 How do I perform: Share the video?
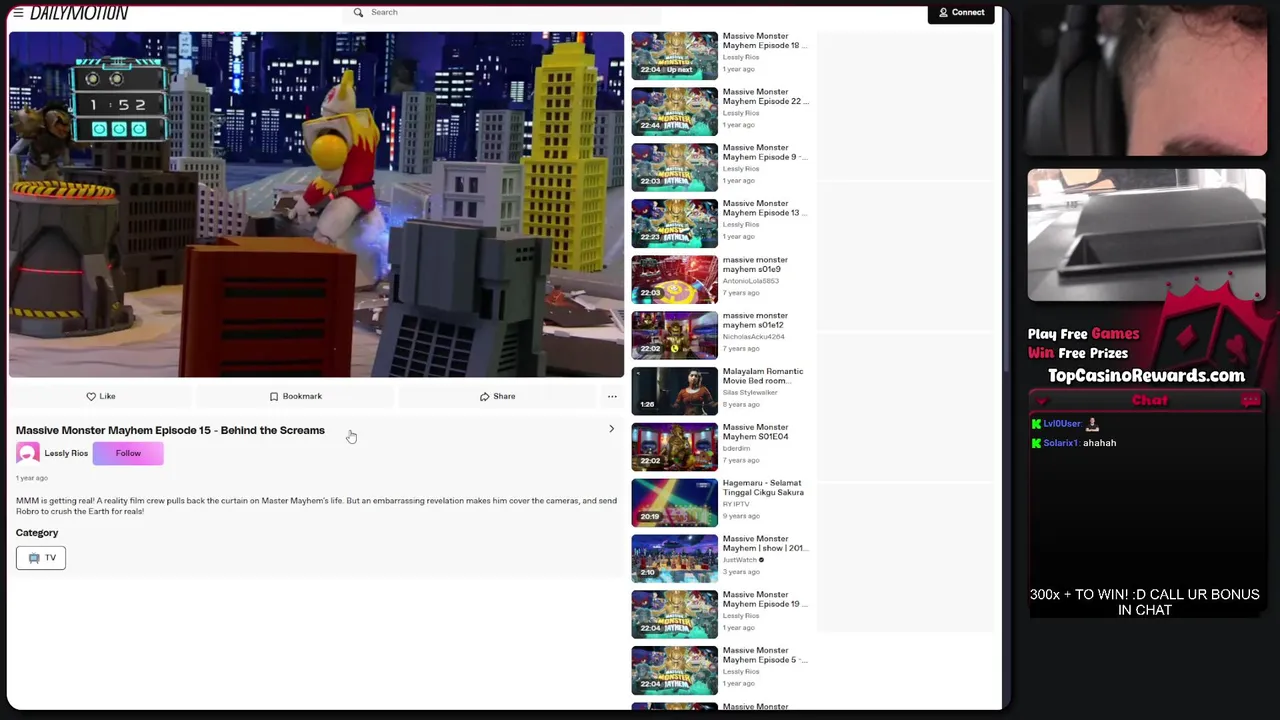(497, 396)
